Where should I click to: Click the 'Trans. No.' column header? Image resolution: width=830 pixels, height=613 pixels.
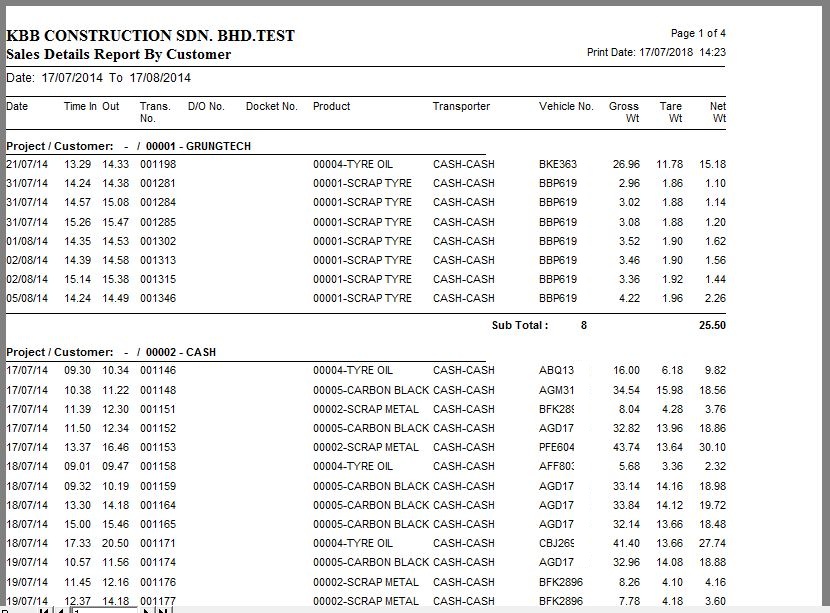(155, 112)
